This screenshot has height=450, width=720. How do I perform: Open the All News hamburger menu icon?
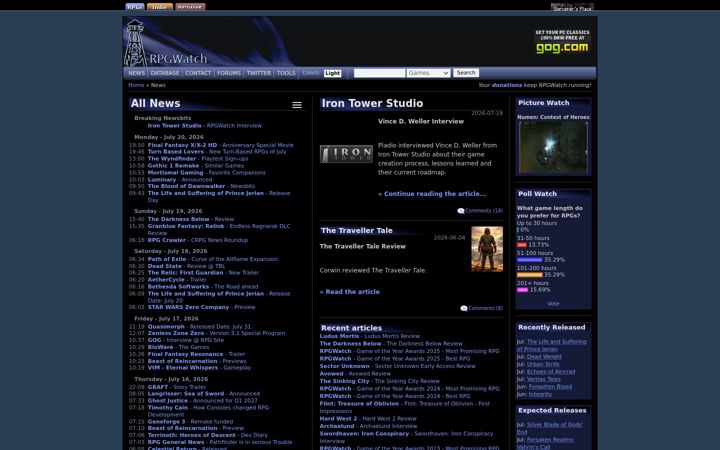tap(297, 105)
